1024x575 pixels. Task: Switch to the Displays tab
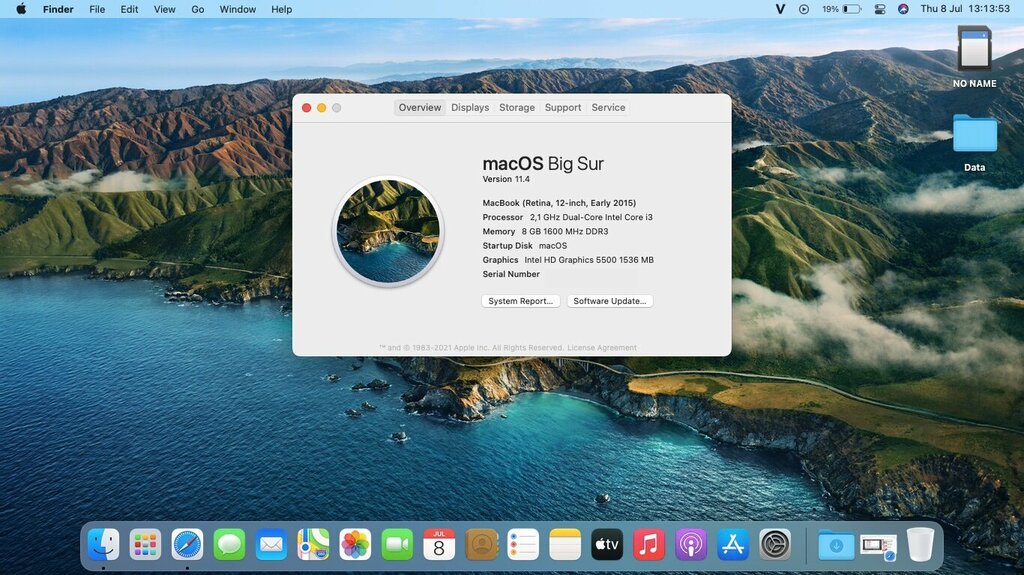tap(470, 107)
